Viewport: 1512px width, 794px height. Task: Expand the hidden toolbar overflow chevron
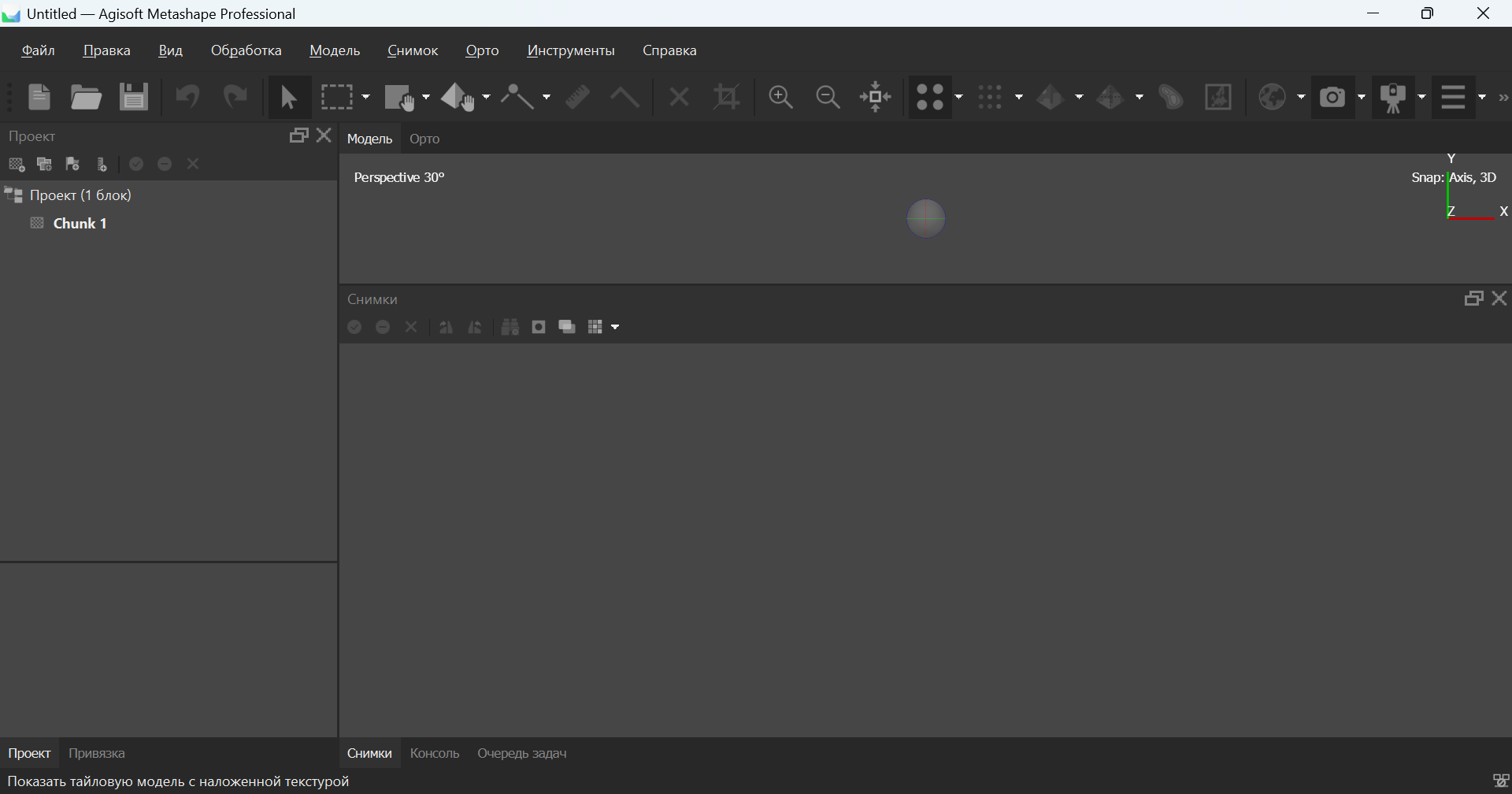click(1503, 98)
